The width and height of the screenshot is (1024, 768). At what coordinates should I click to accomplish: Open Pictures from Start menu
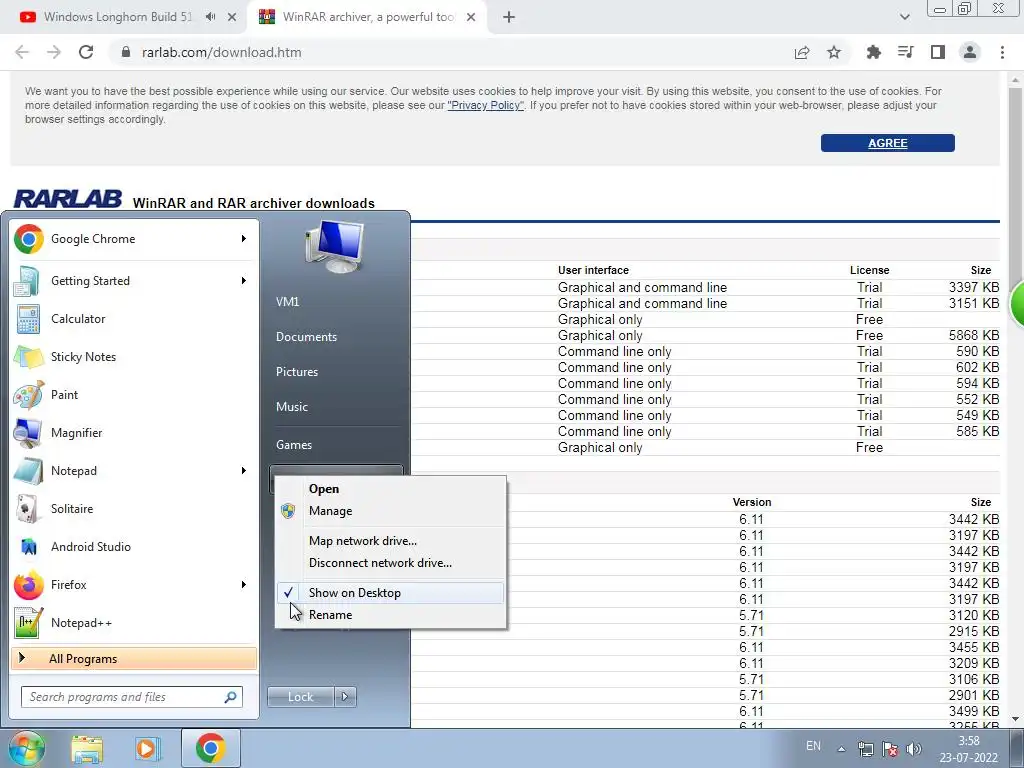pos(296,372)
